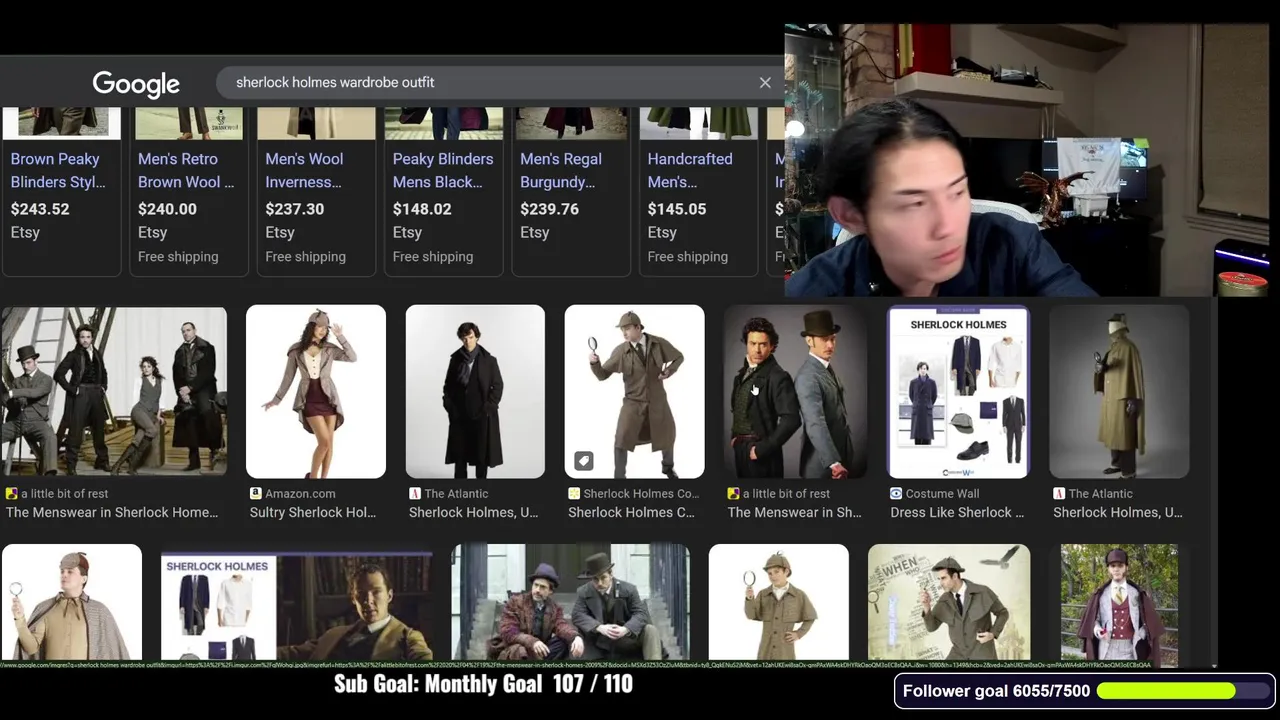
Task: Clear the search box with the X icon
Action: point(765,83)
